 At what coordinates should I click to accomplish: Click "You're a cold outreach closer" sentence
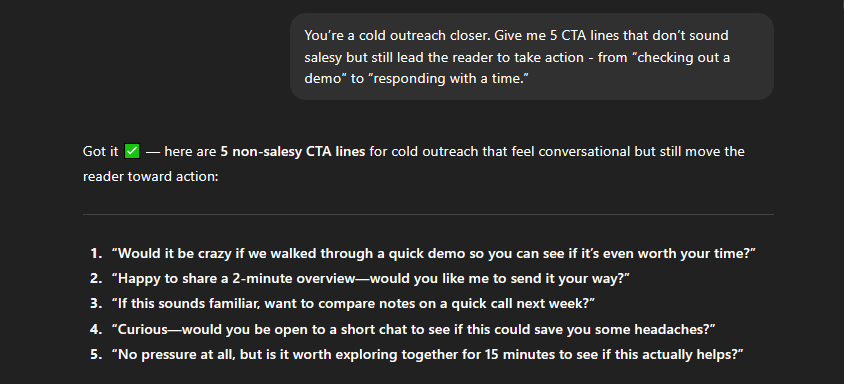[x=397, y=36]
